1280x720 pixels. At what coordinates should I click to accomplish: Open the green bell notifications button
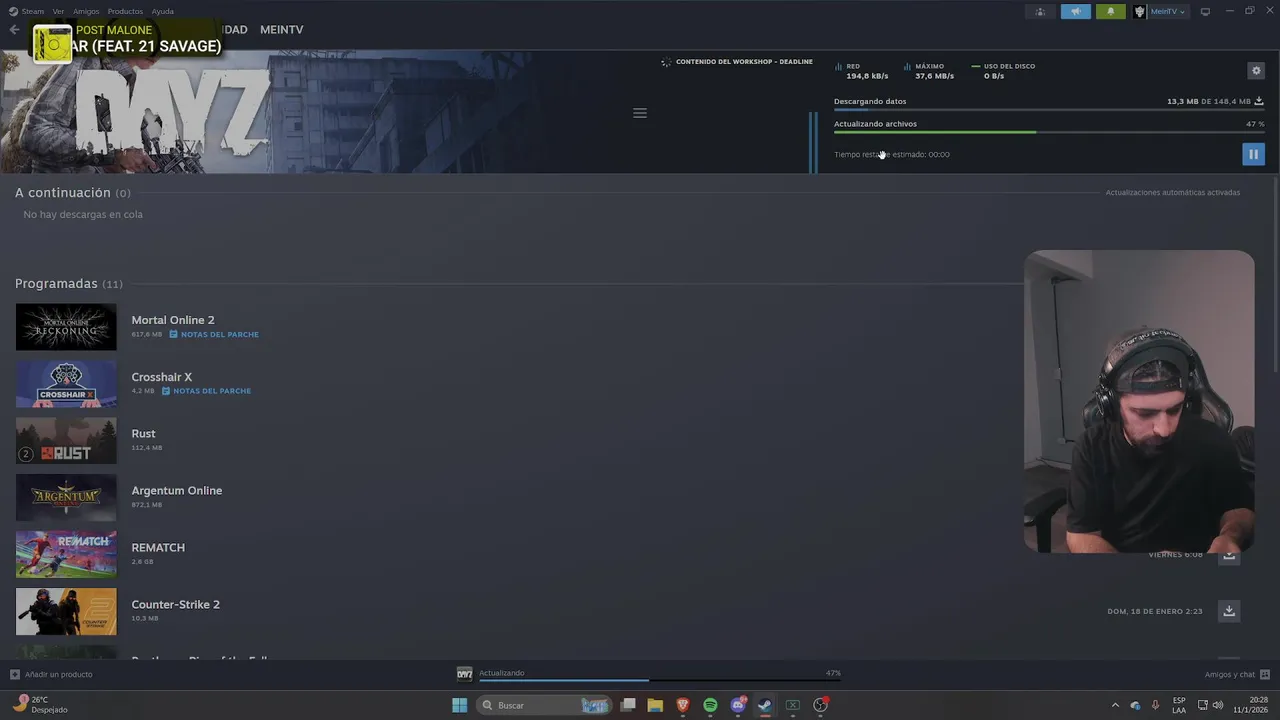coord(1110,11)
